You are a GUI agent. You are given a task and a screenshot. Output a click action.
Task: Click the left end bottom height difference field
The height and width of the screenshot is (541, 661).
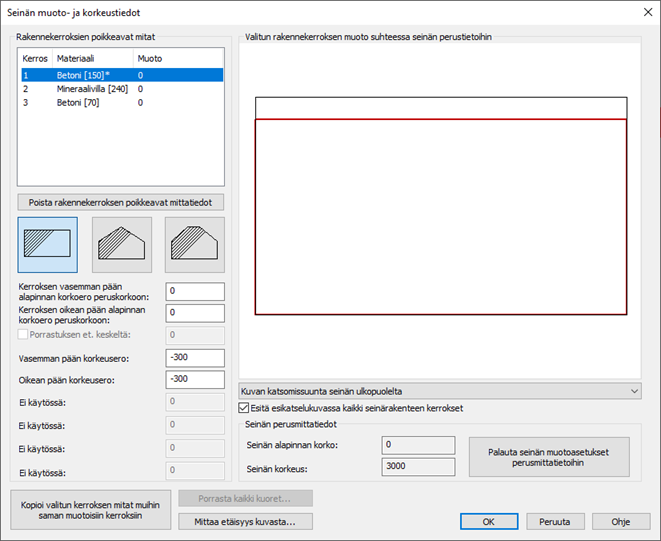coord(194,291)
